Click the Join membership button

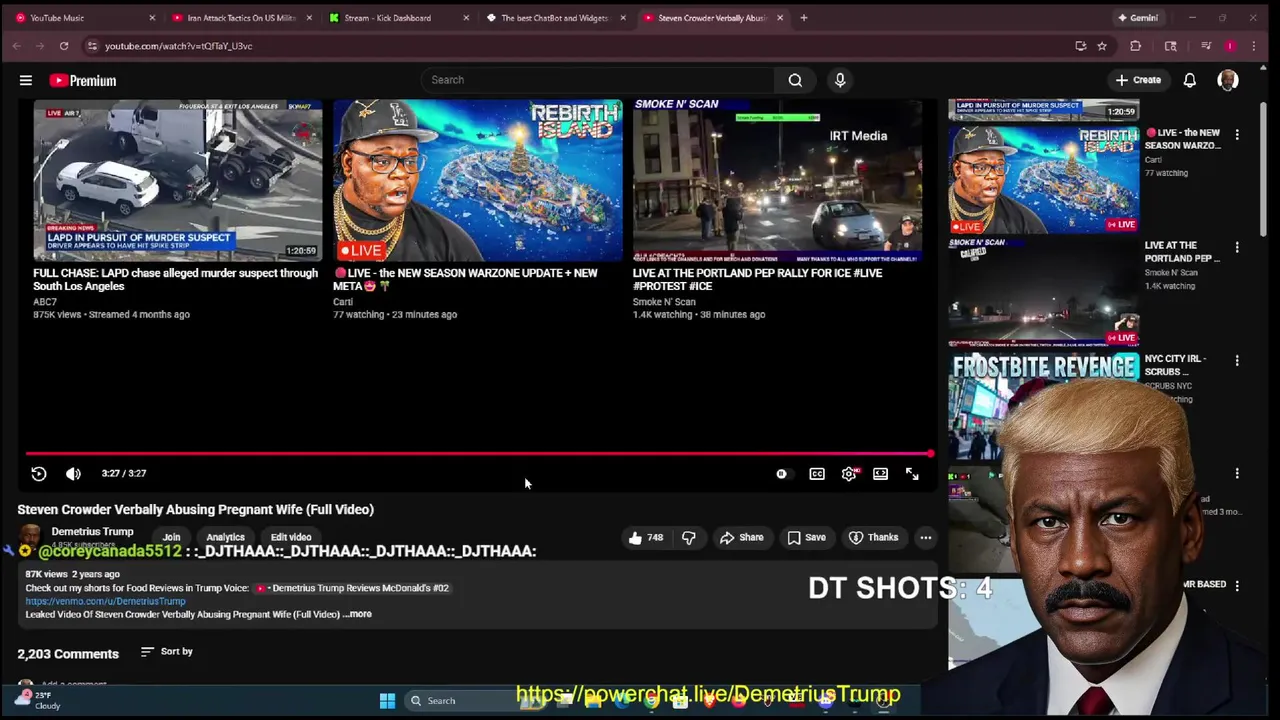[171, 537]
